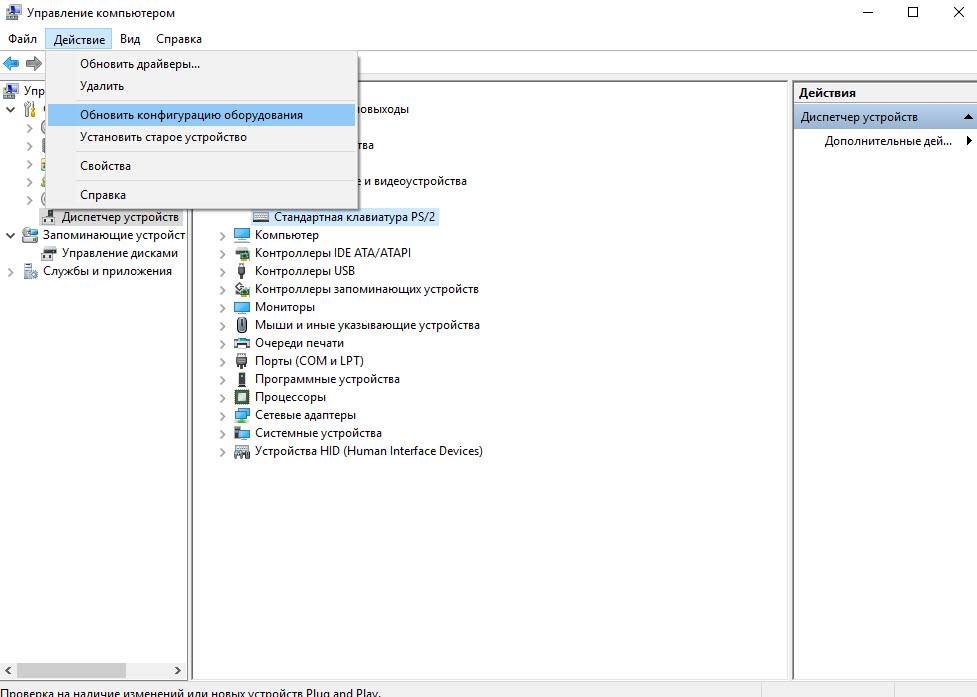This screenshot has width=977, height=697.
Task: Select Системные устройства in device list
Action: point(318,433)
